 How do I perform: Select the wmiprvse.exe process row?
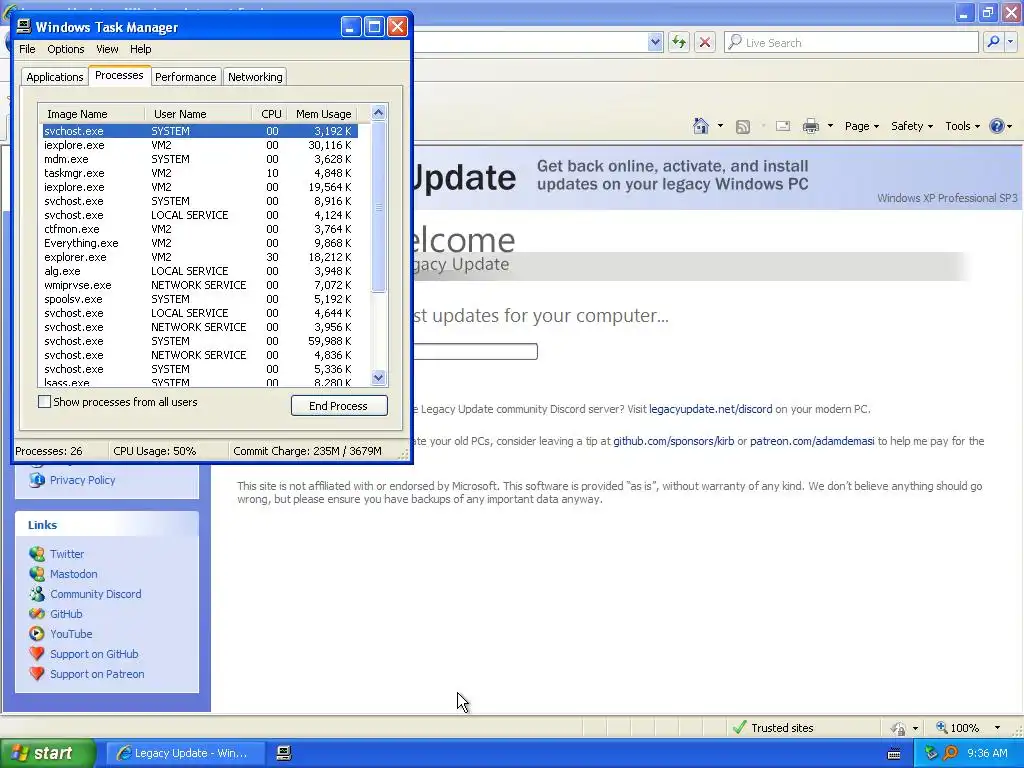pos(200,285)
